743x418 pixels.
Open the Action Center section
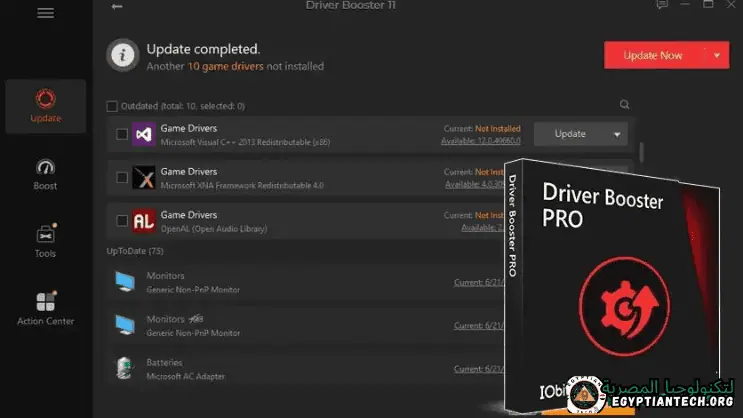[x=45, y=309]
